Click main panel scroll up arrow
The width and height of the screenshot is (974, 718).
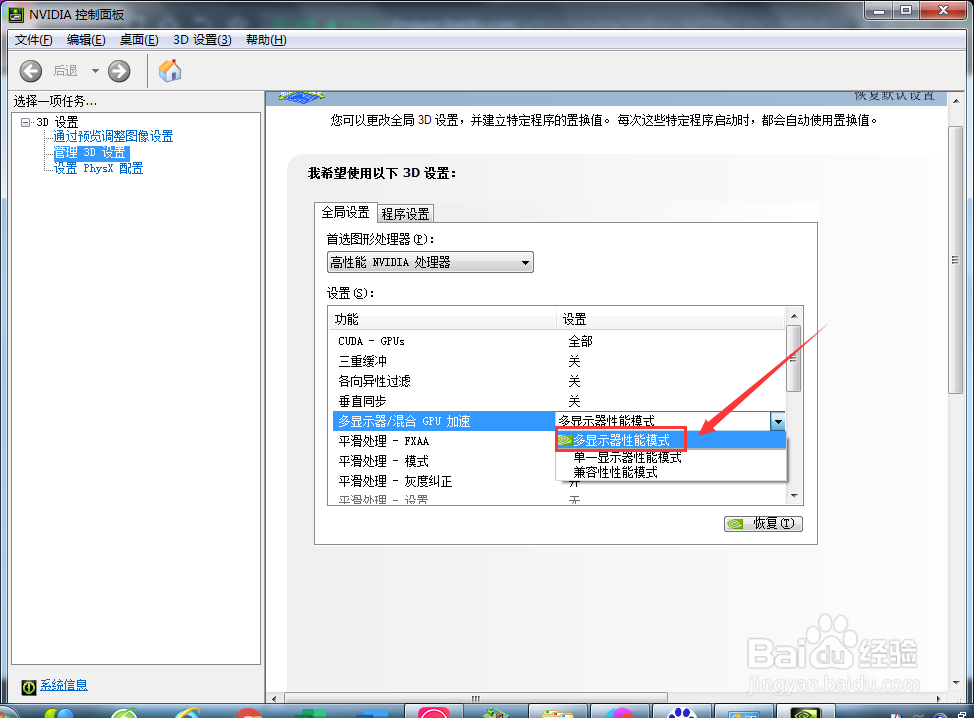point(955,101)
